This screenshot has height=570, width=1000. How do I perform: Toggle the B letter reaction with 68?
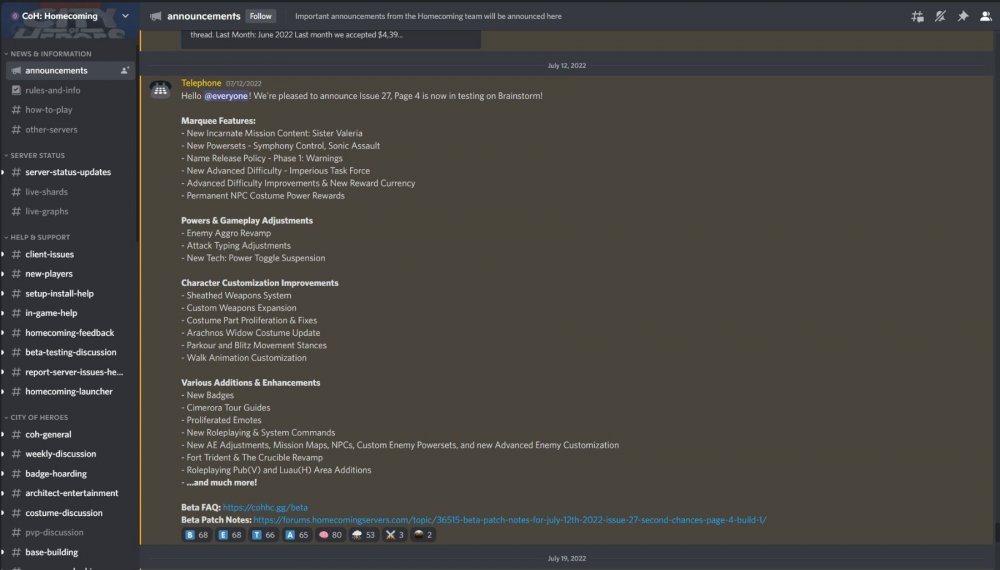tap(197, 535)
